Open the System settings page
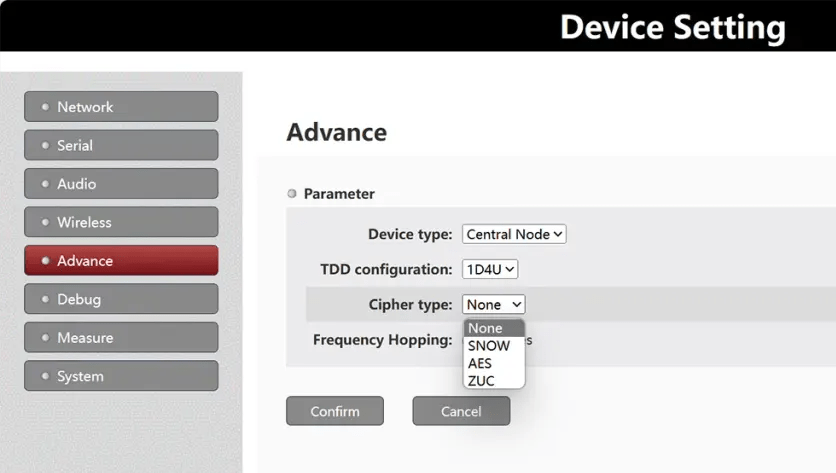The height and width of the screenshot is (473, 836). (121, 376)
